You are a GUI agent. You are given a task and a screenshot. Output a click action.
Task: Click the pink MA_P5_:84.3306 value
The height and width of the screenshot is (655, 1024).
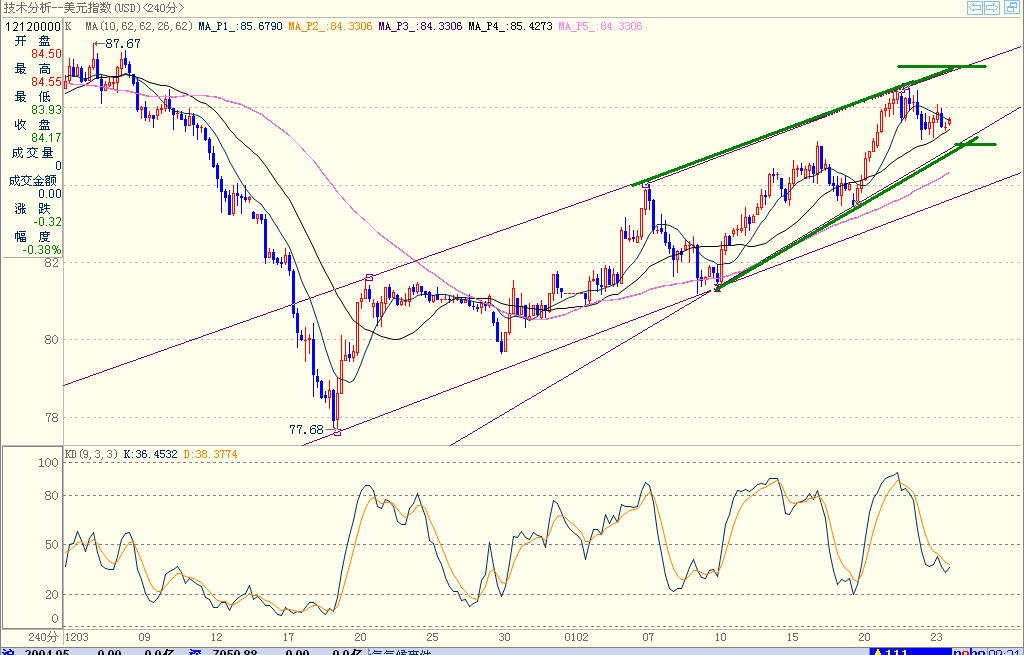601,27
